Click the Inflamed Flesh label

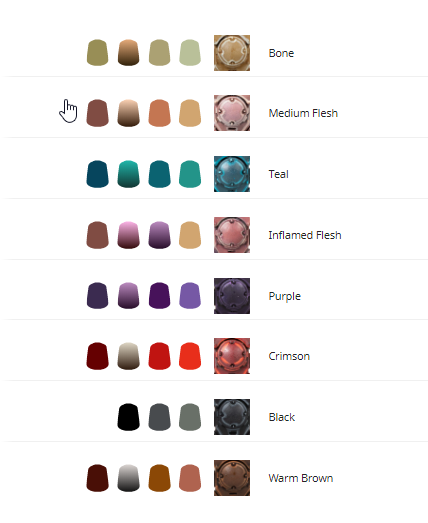point(305,235)
